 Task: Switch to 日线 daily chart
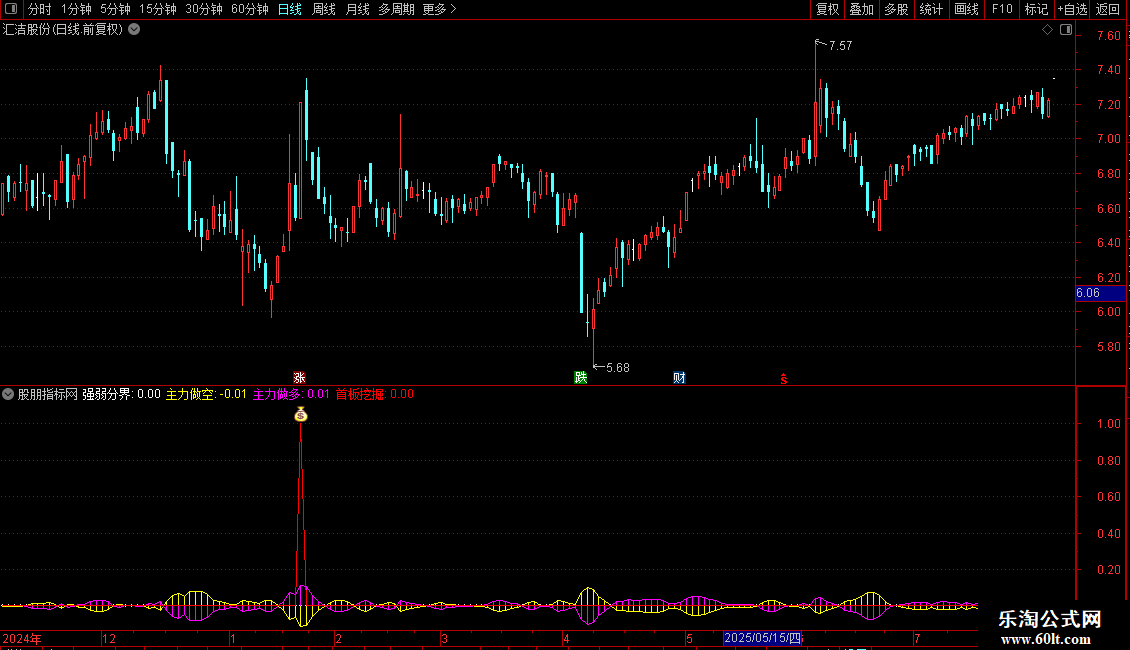[x=290, y=9]
